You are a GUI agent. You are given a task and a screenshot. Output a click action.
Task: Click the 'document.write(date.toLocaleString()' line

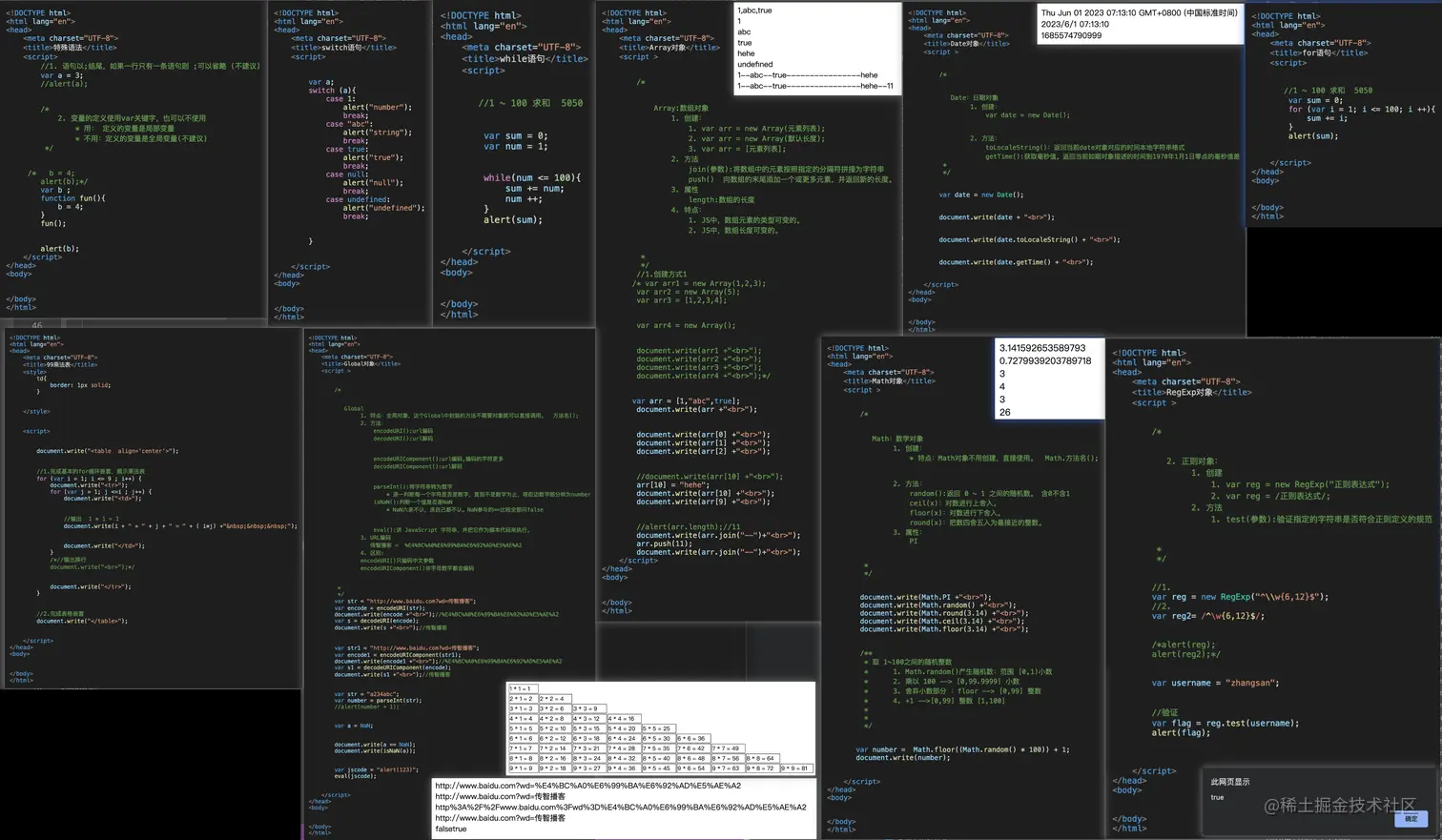[1029, 239]
